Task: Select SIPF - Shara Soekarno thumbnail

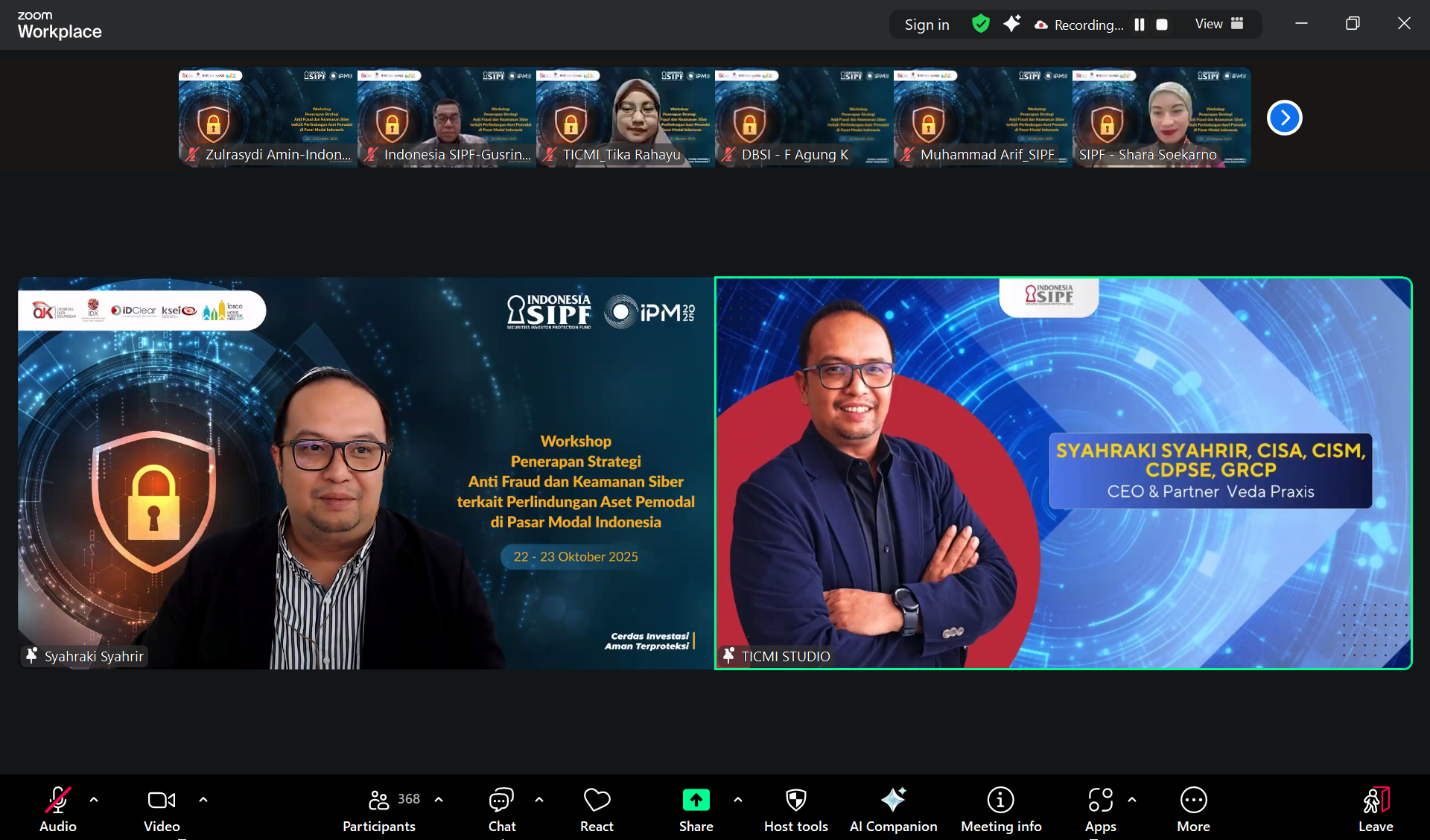Action: [x=1161, y=118]
